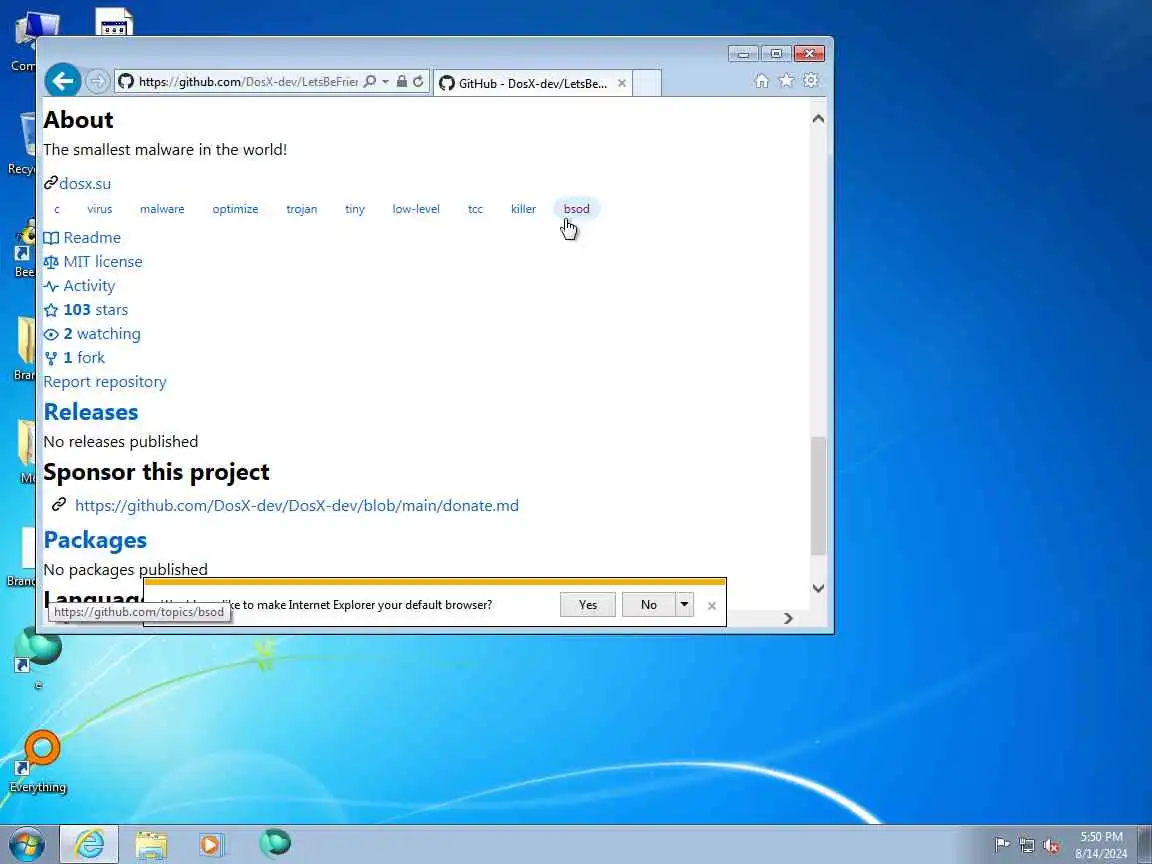Click the vertical scrollbar up arrow
This screenshot has height=864, width=1152.
[x=818, y=119]
